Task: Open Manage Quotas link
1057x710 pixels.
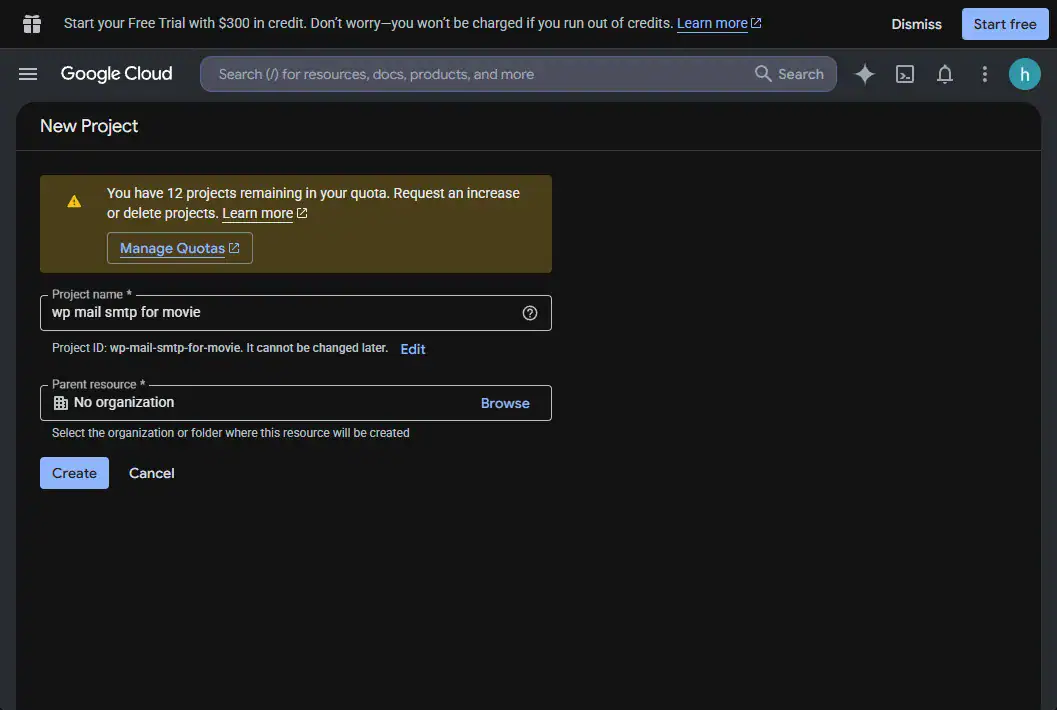Action: pos(179,248)
